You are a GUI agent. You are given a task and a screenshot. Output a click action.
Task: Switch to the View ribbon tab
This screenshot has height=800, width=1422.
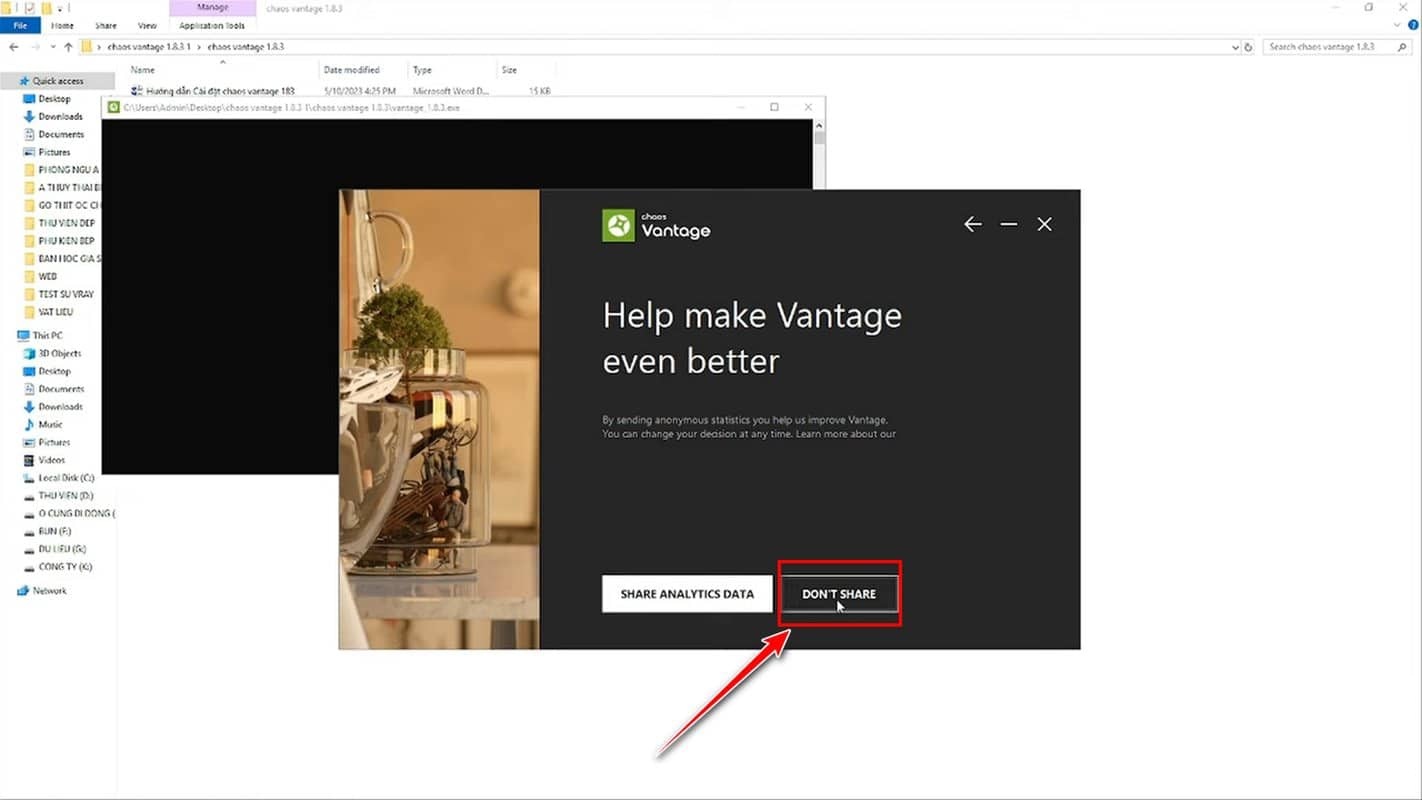point(147,25)
